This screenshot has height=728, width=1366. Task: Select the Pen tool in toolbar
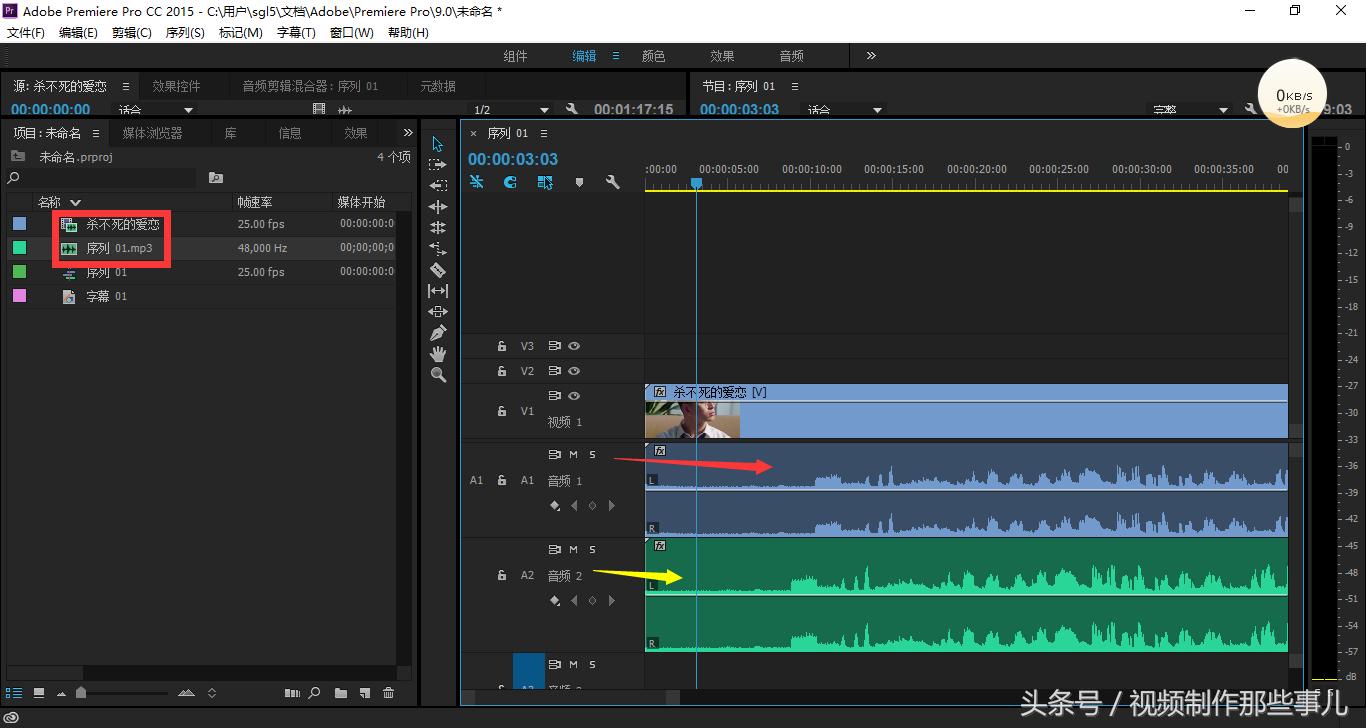click(437, 333)
